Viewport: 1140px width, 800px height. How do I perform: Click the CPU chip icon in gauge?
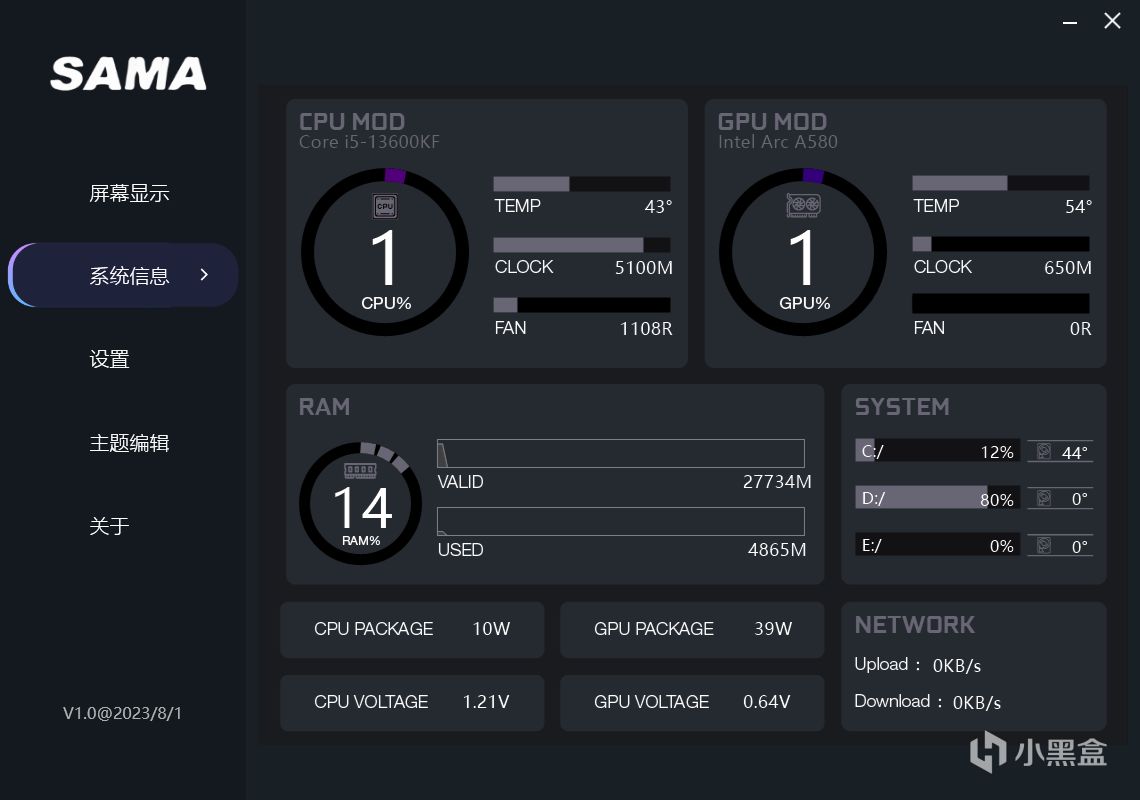385,206
